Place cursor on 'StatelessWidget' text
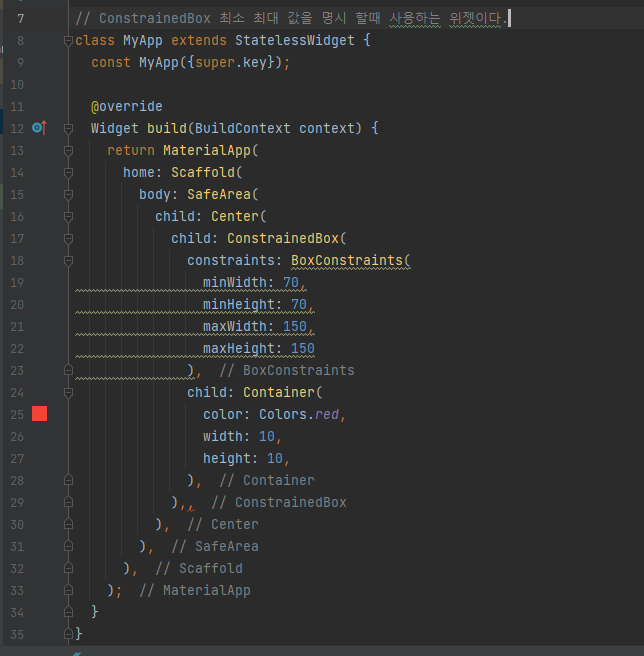This screenshot has width=644, height=656. (x=295, y=41)
